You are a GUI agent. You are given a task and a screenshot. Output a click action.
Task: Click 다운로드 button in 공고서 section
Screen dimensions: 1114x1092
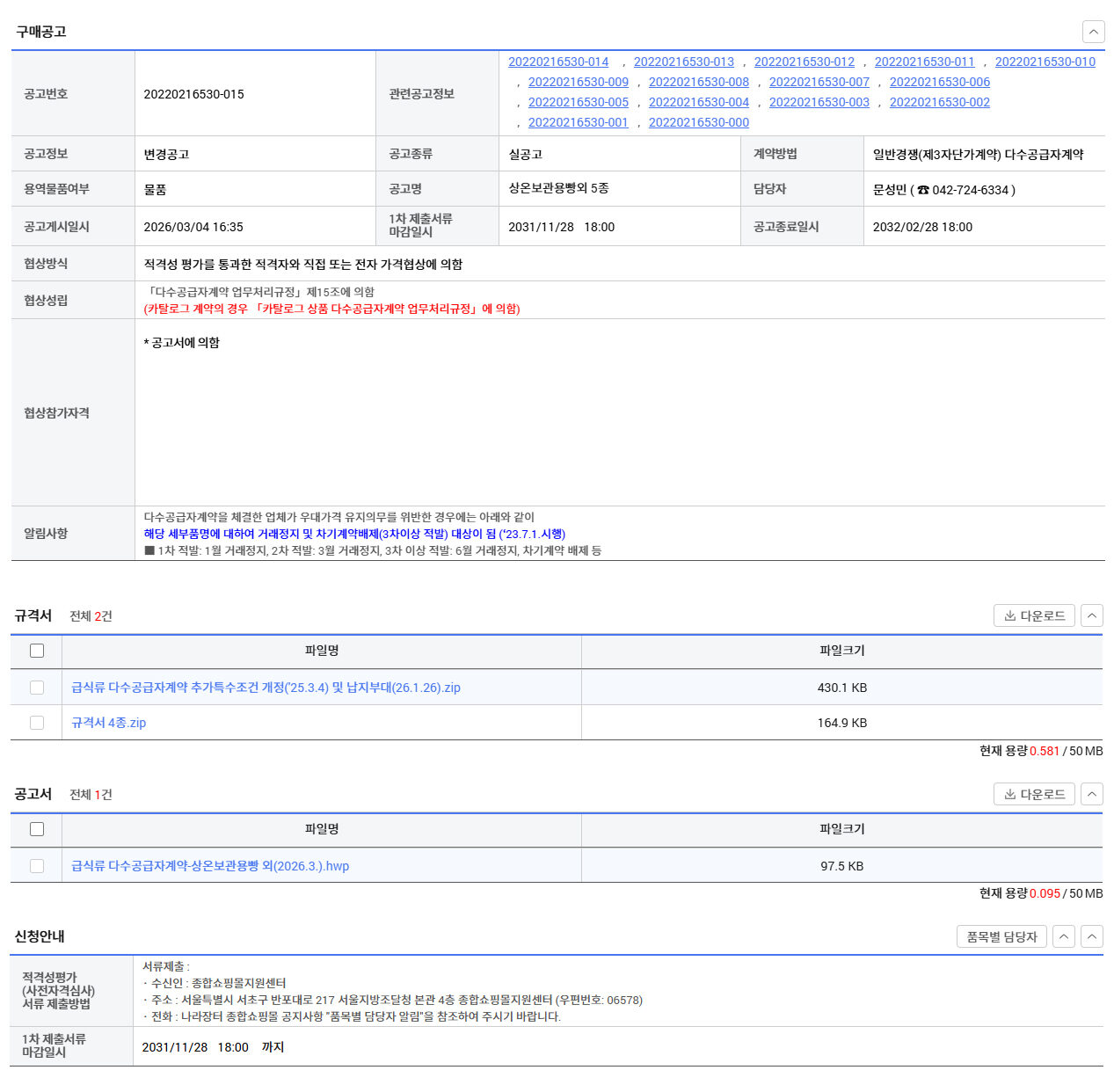1034,794
